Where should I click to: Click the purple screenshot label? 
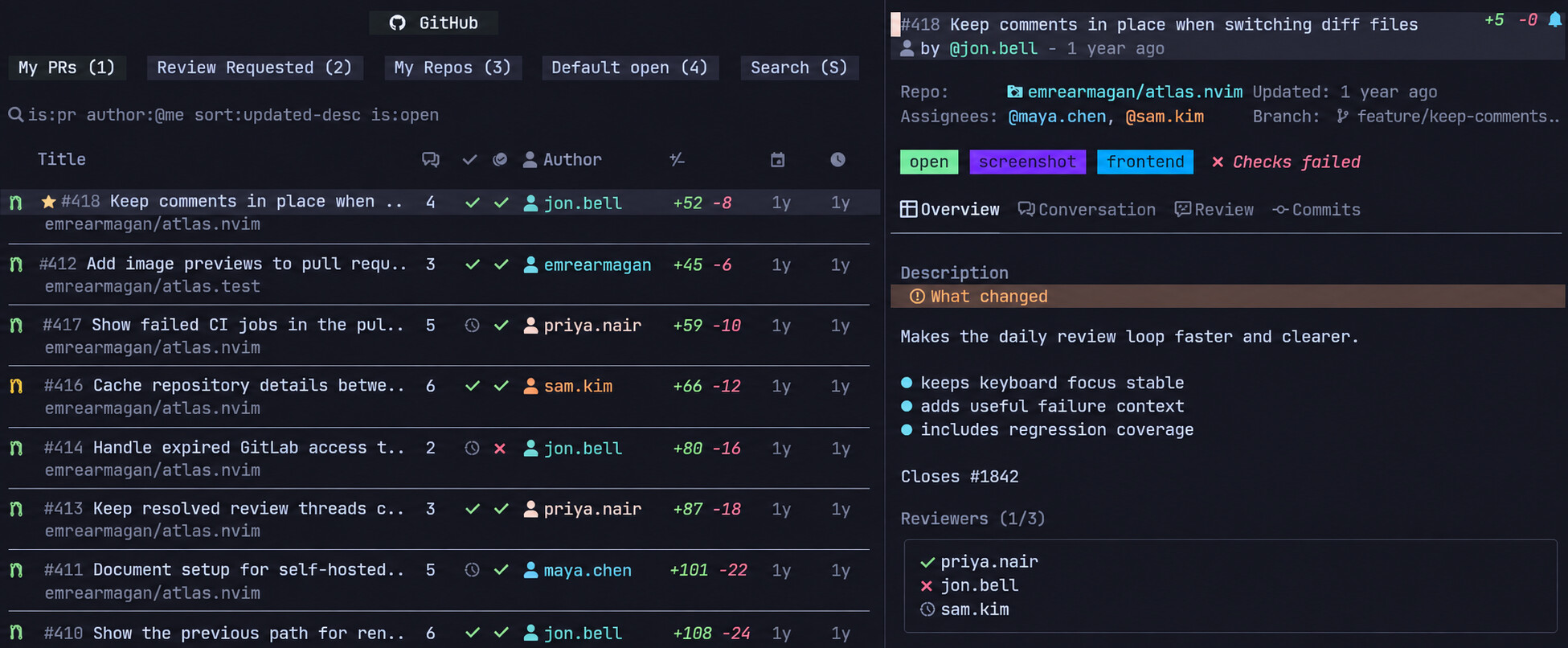1027,162
